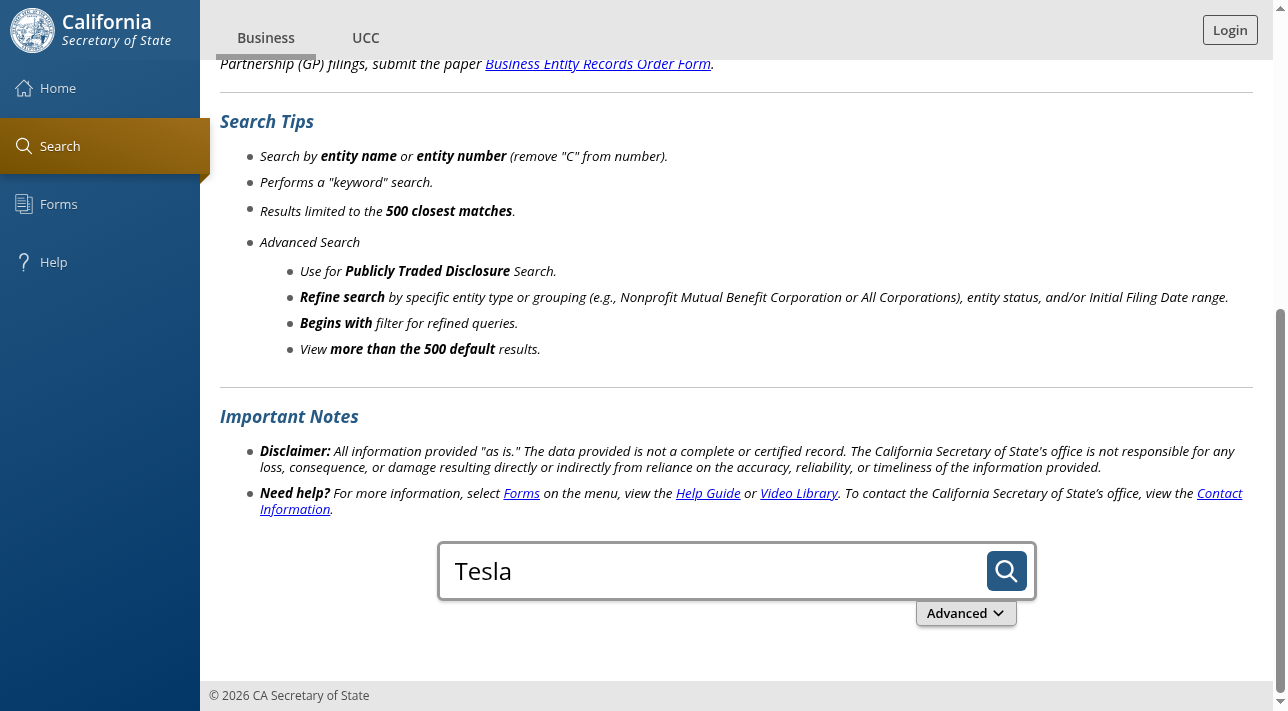Open the Help Guide link

tap(708, 493)
